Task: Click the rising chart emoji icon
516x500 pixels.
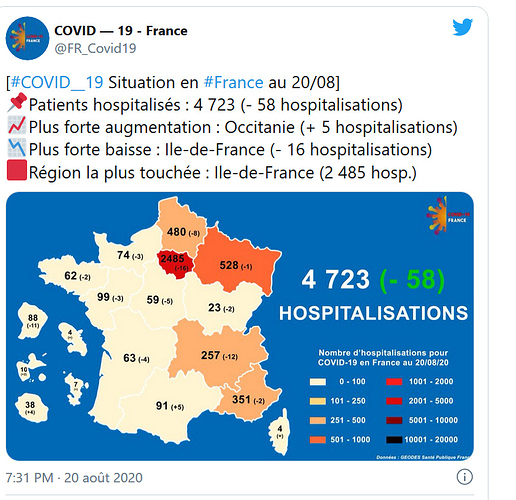Action: coord(17,125)
